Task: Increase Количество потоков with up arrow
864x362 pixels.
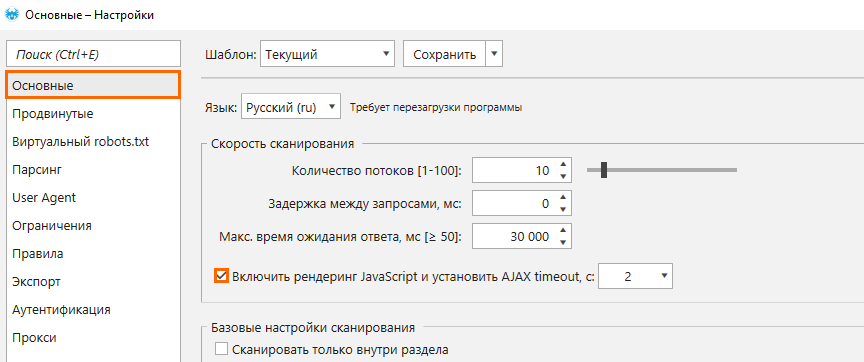Action: coord(563,165)
